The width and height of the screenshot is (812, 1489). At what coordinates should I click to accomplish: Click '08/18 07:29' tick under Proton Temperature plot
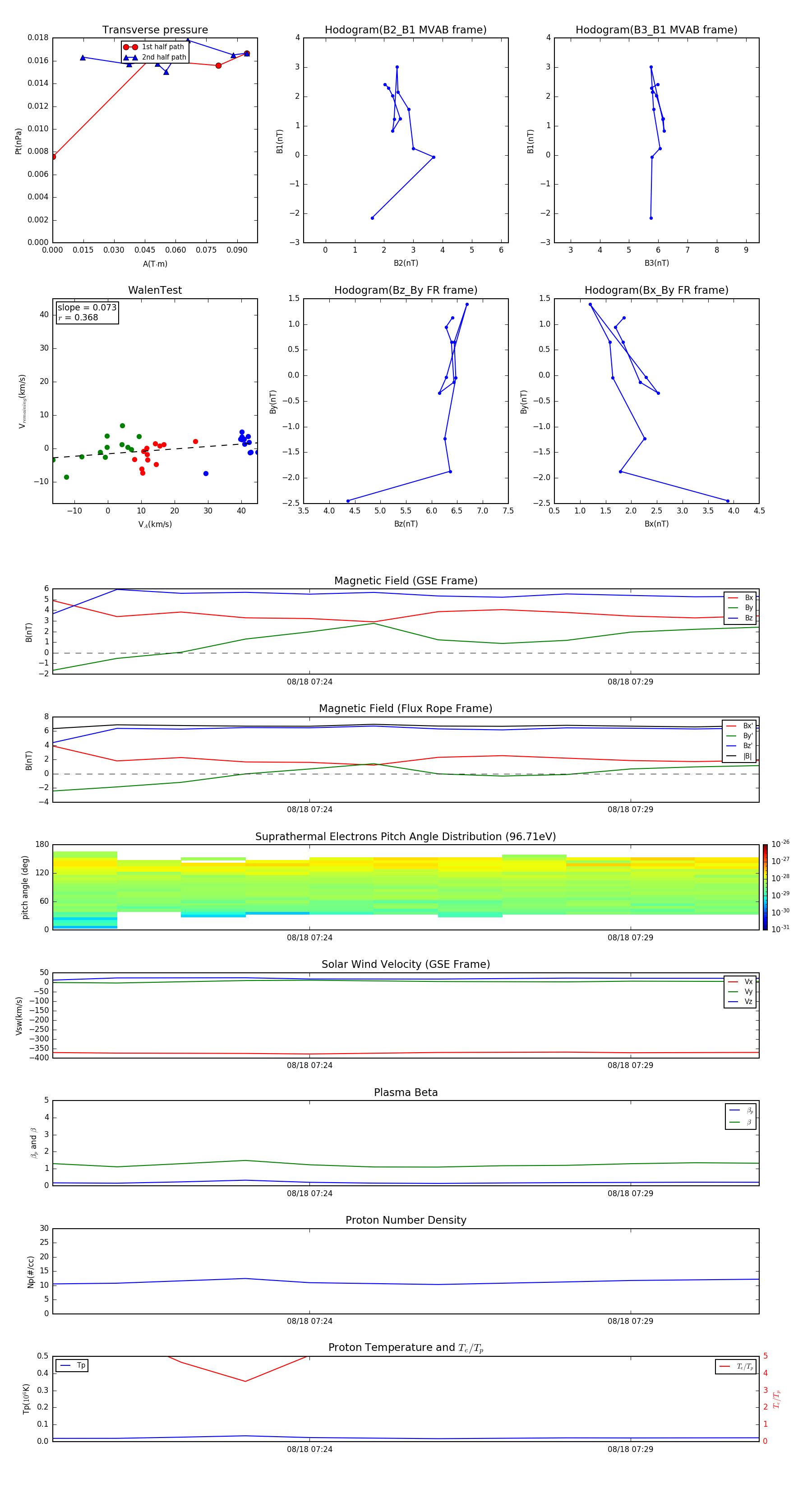631,1449
